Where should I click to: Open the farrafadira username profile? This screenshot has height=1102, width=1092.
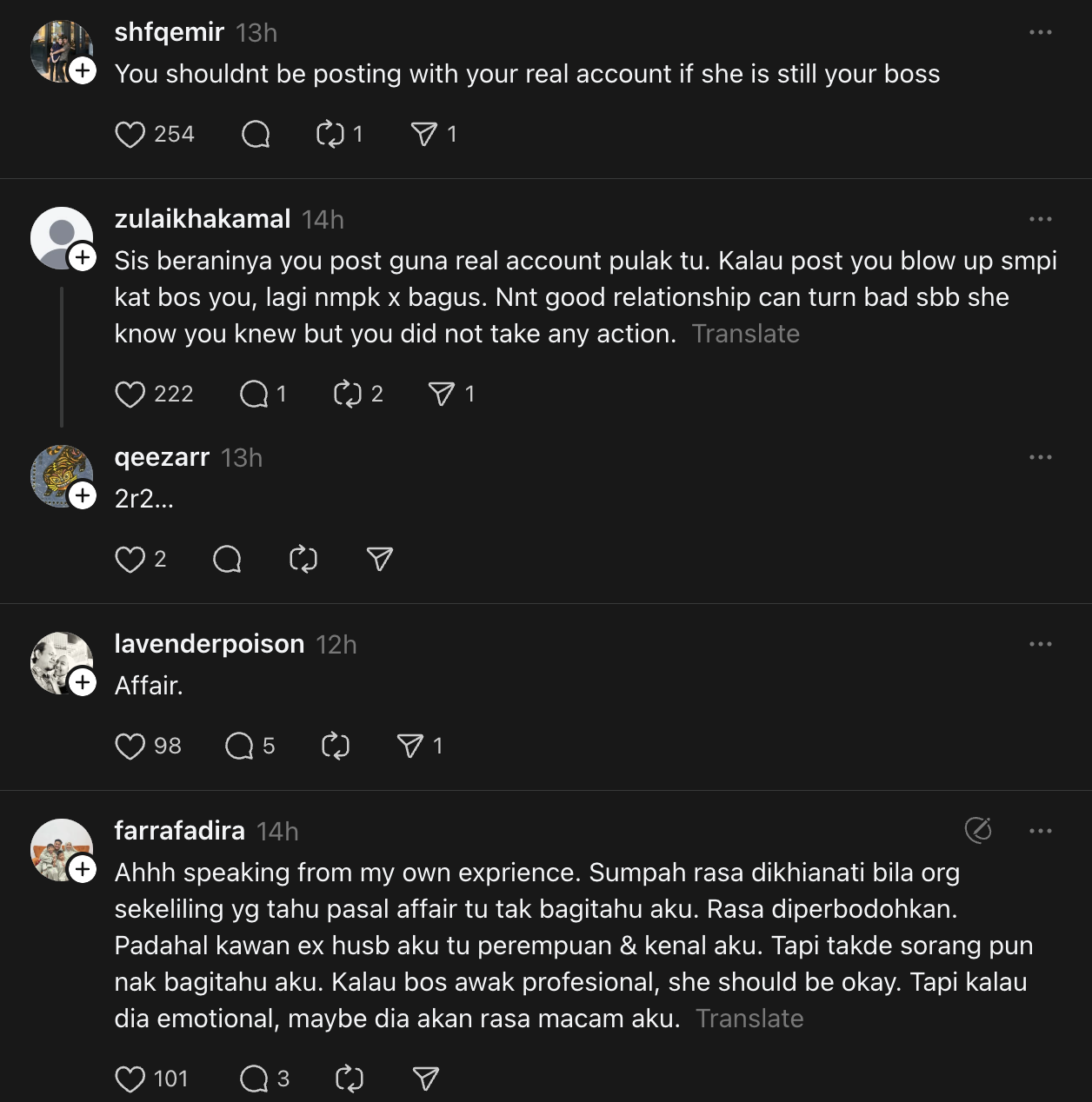pyautogui.click(x=180, y=831)
